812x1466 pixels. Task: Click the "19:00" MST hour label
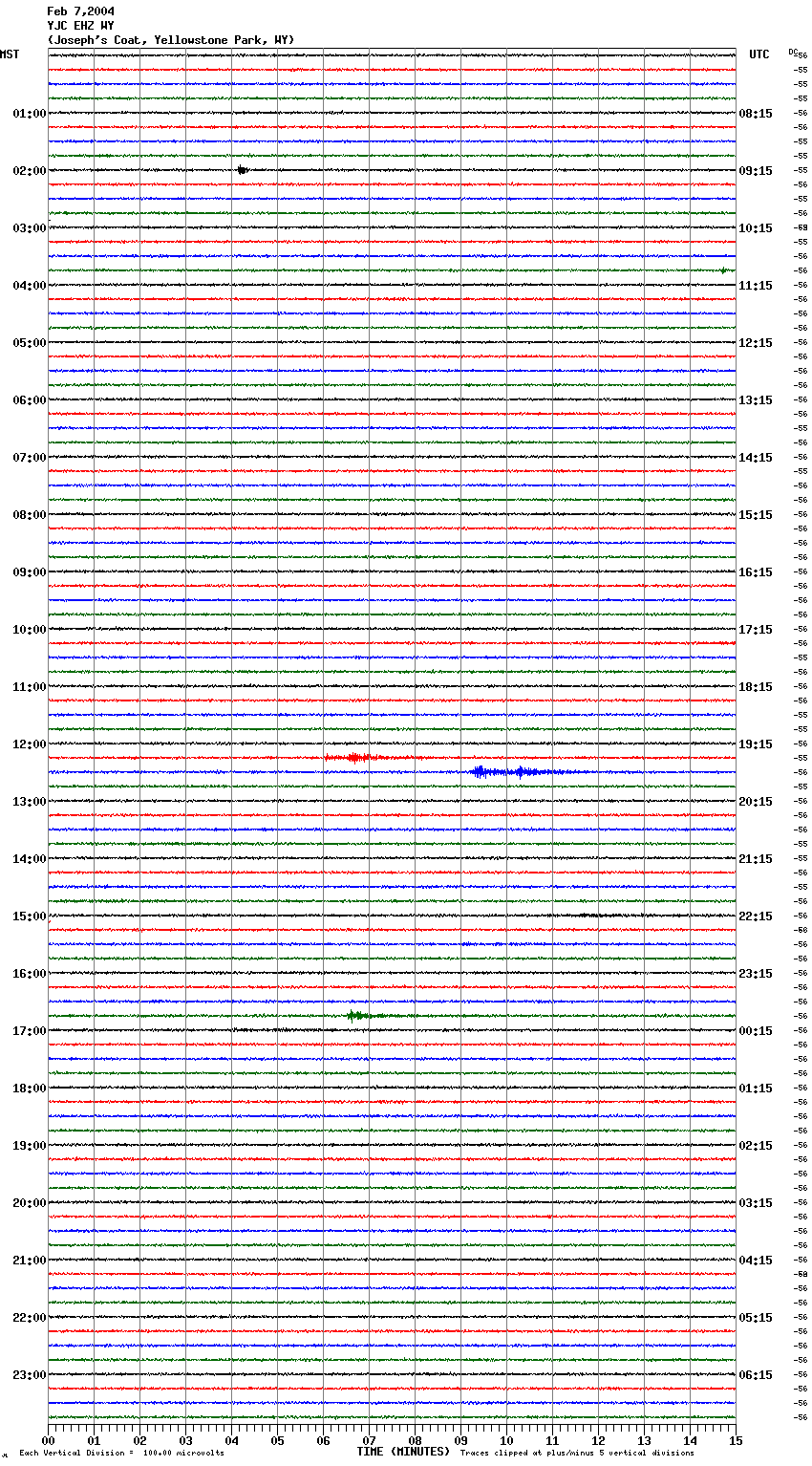pyautogui.click(x=30, y=1146)
